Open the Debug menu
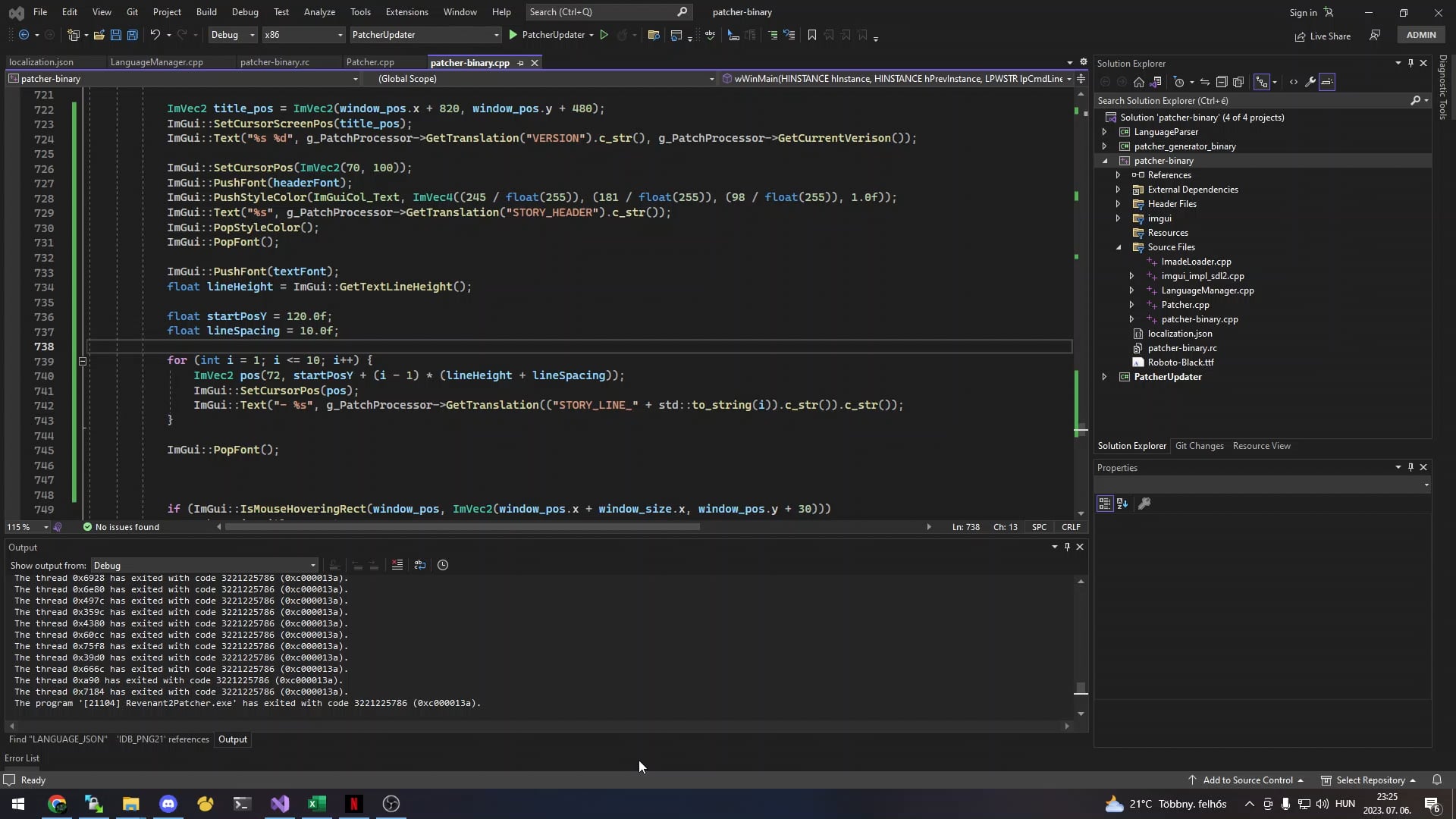Screen dimensions: 1456x819 245,12
